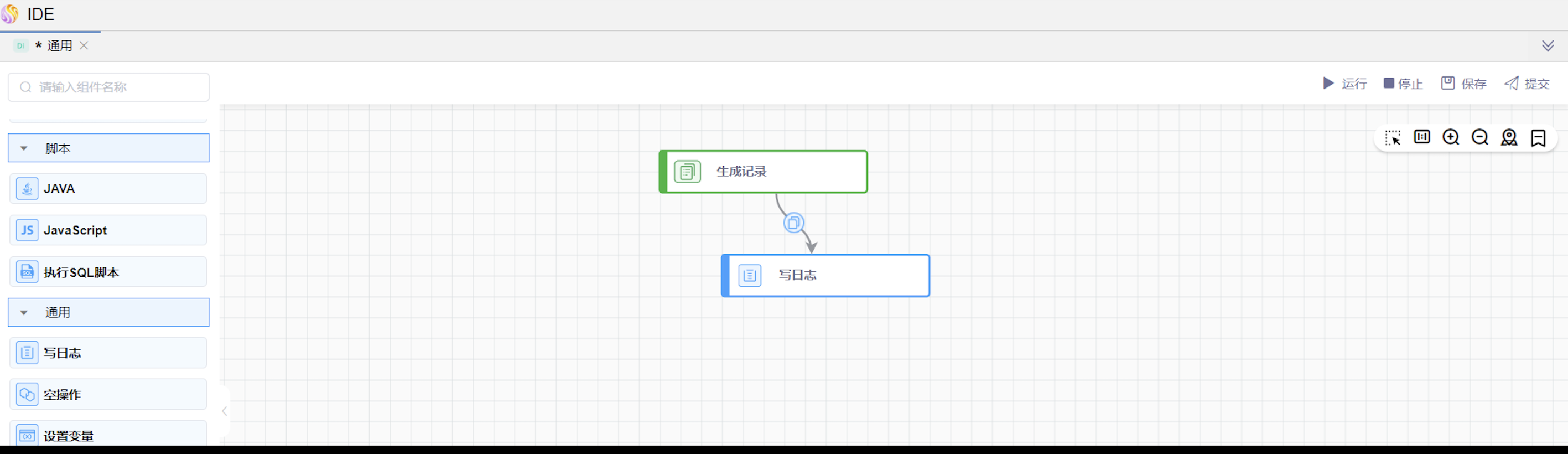Screen dimensions: 1568x454
Task: Click the bookmark icon in canvas toolbar
Action: 1538,138
